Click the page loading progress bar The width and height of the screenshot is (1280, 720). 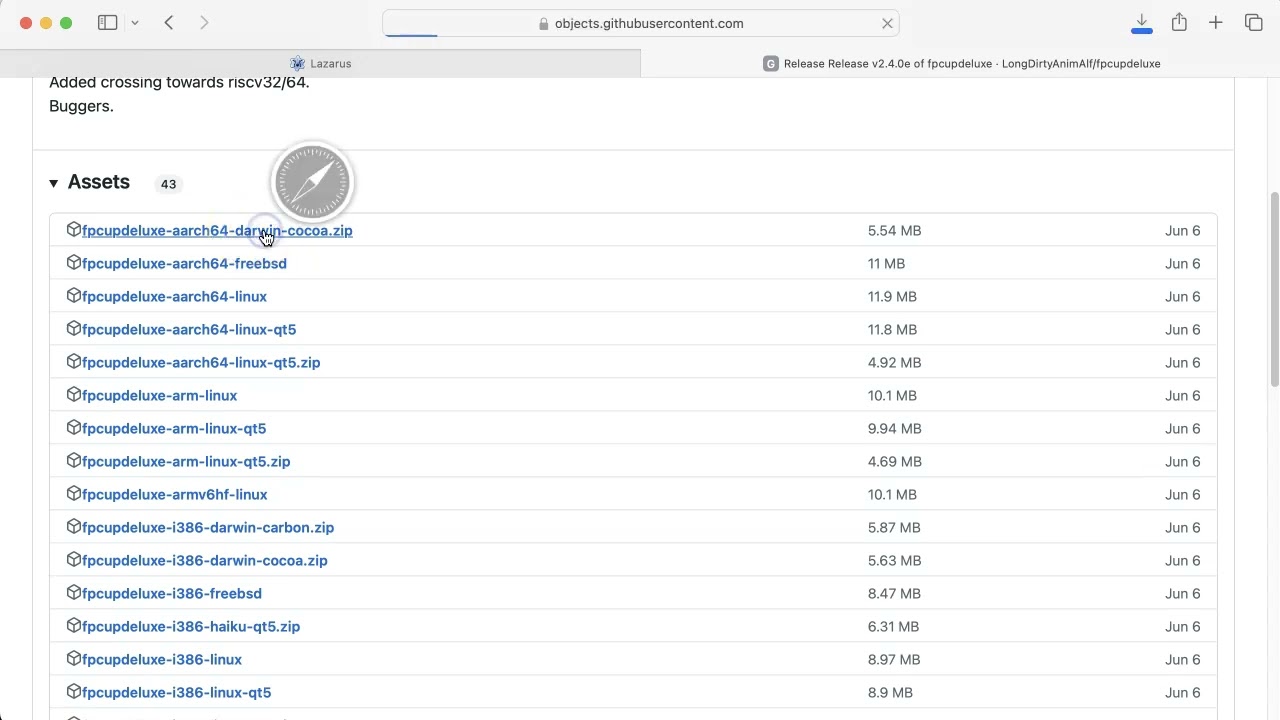click(x=411, y=35)
